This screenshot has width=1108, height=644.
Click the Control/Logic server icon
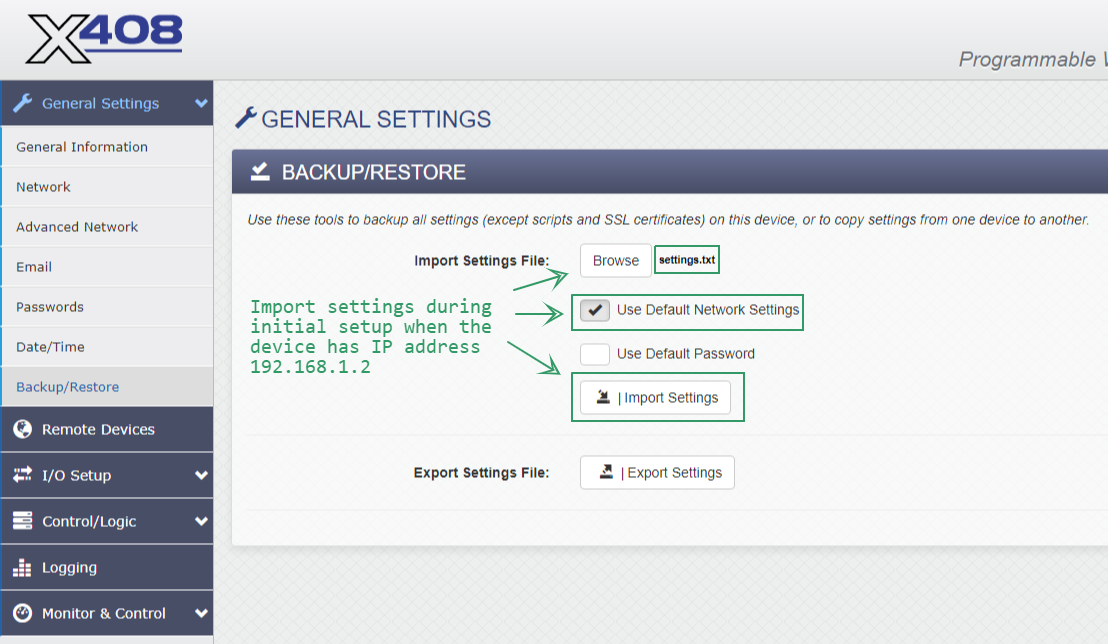(23, 521)
